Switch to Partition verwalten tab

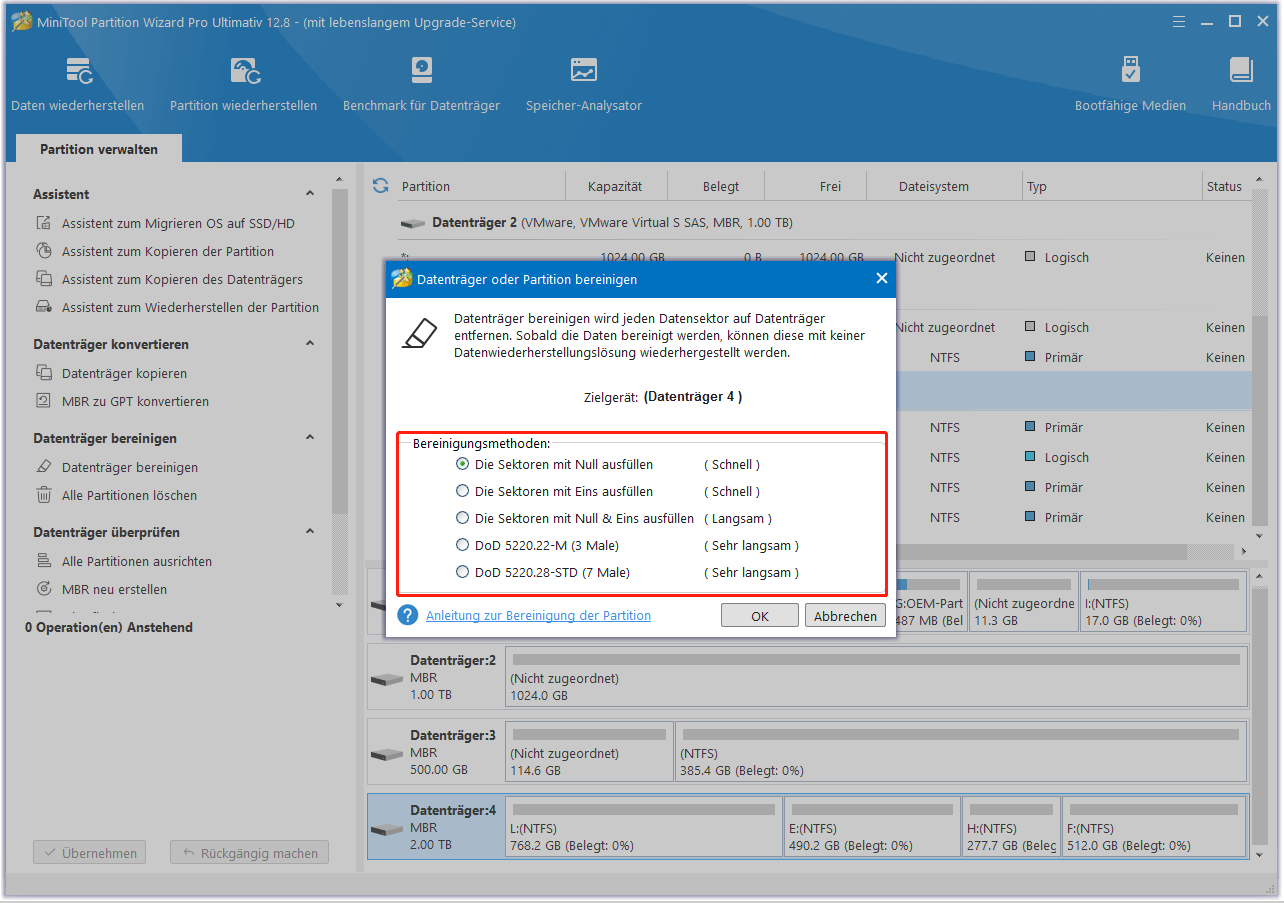(99, 149)
